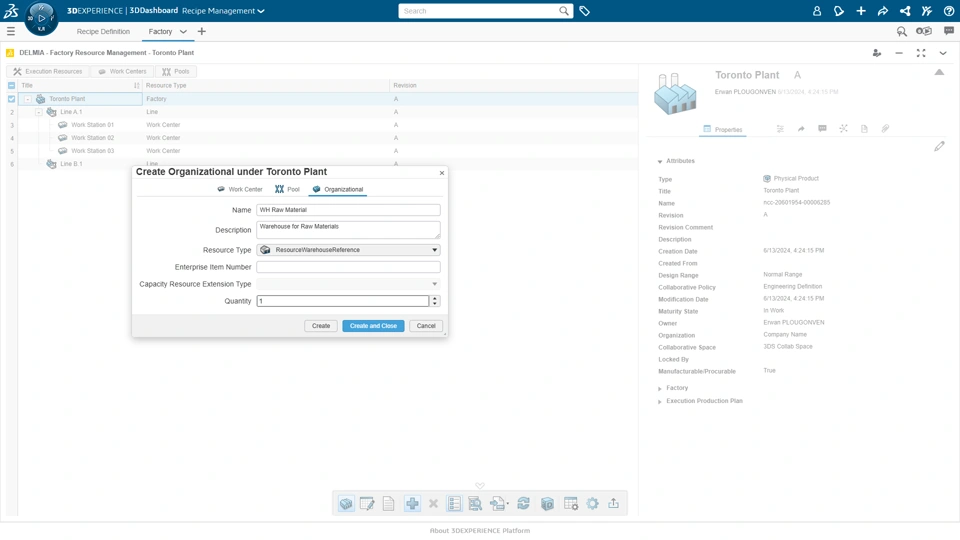Collapse the Attributes section
Screen dimensions: 960x540
click(660, 161)
